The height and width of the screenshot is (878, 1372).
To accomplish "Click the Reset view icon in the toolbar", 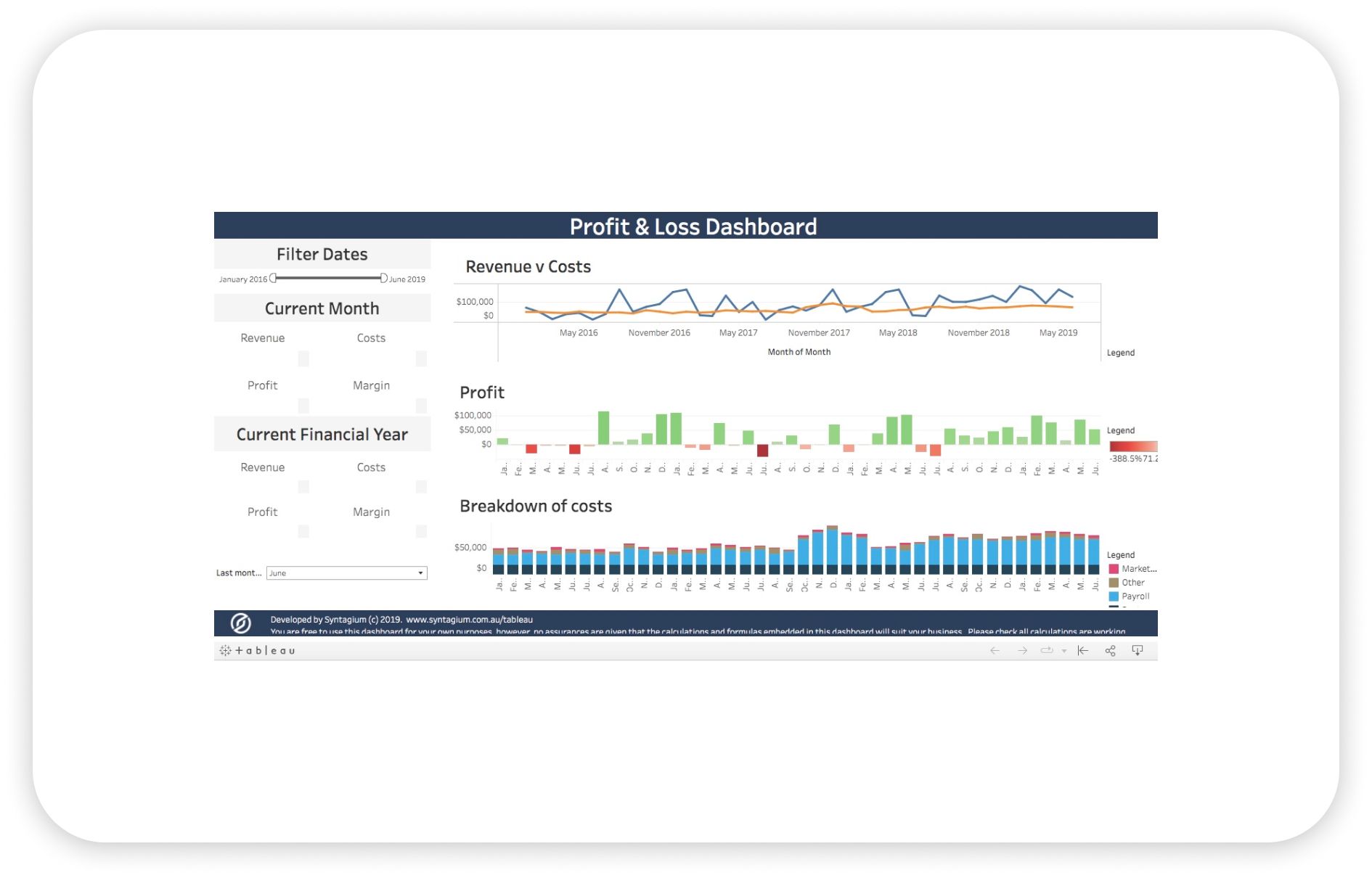I will click(1083, 650).
